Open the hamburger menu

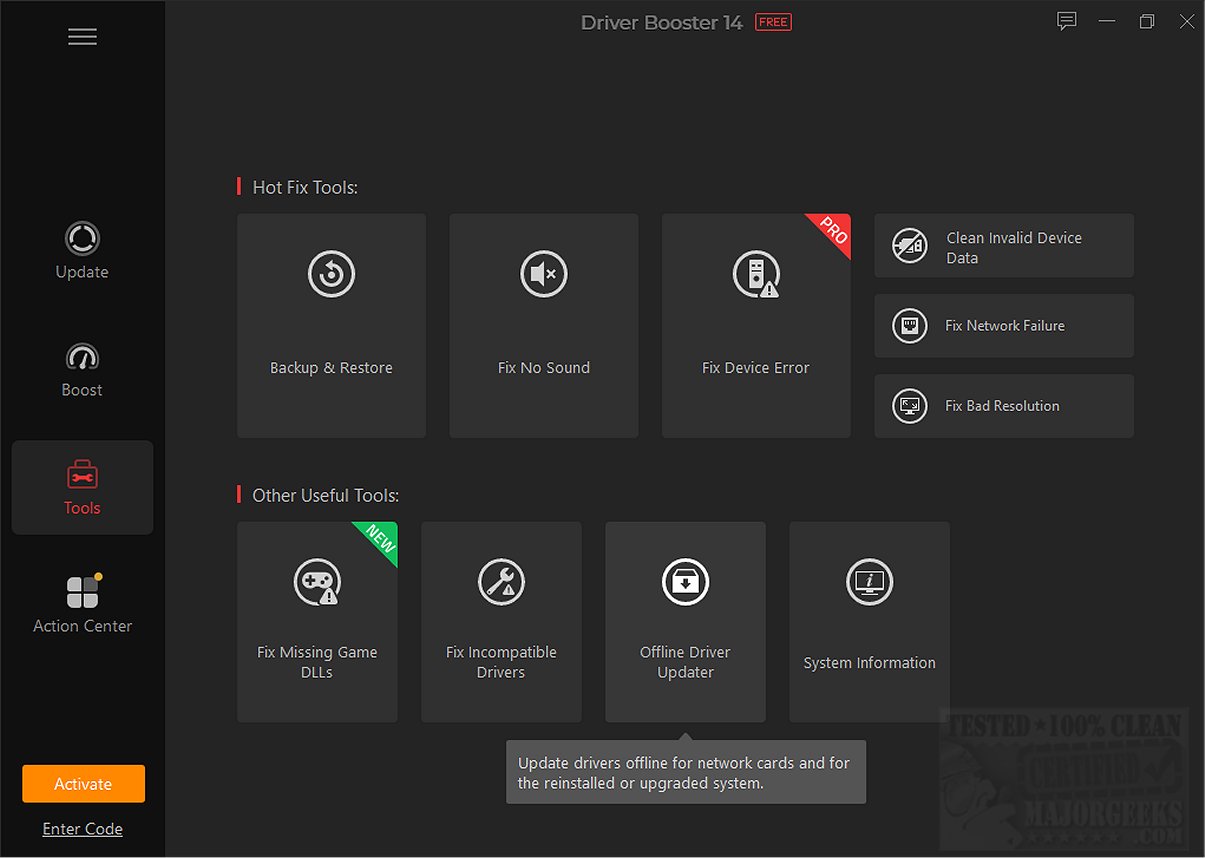tap(82, 37)
